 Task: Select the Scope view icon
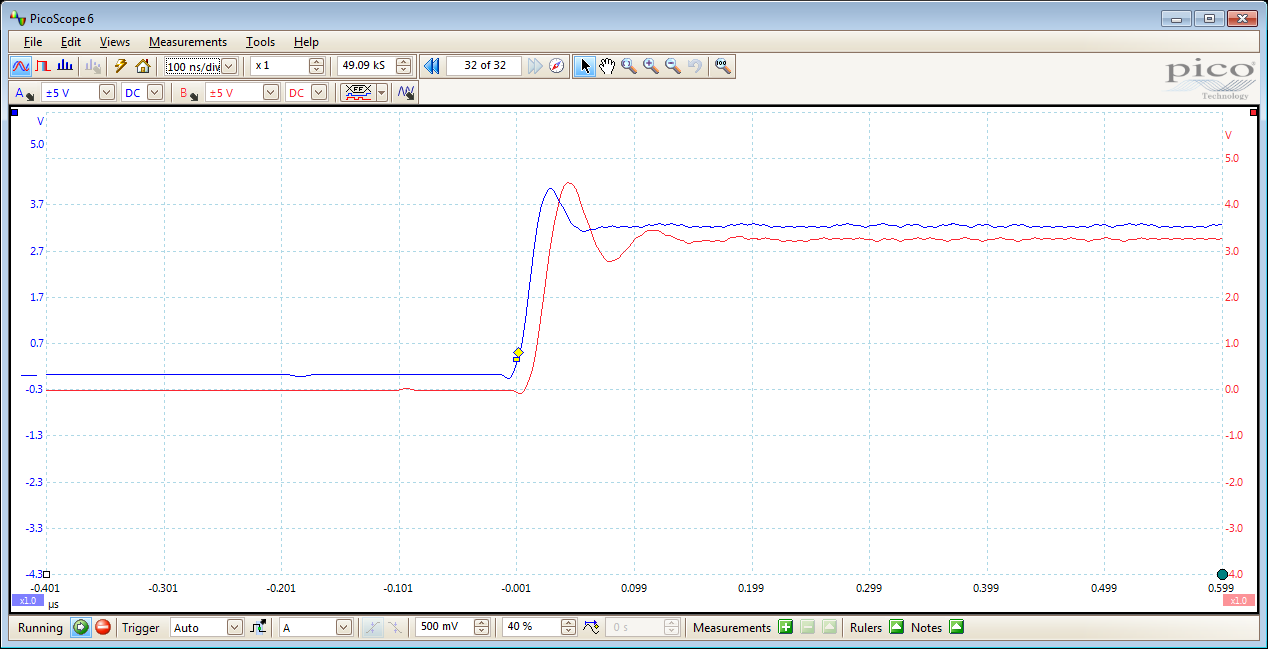[21, 65]
